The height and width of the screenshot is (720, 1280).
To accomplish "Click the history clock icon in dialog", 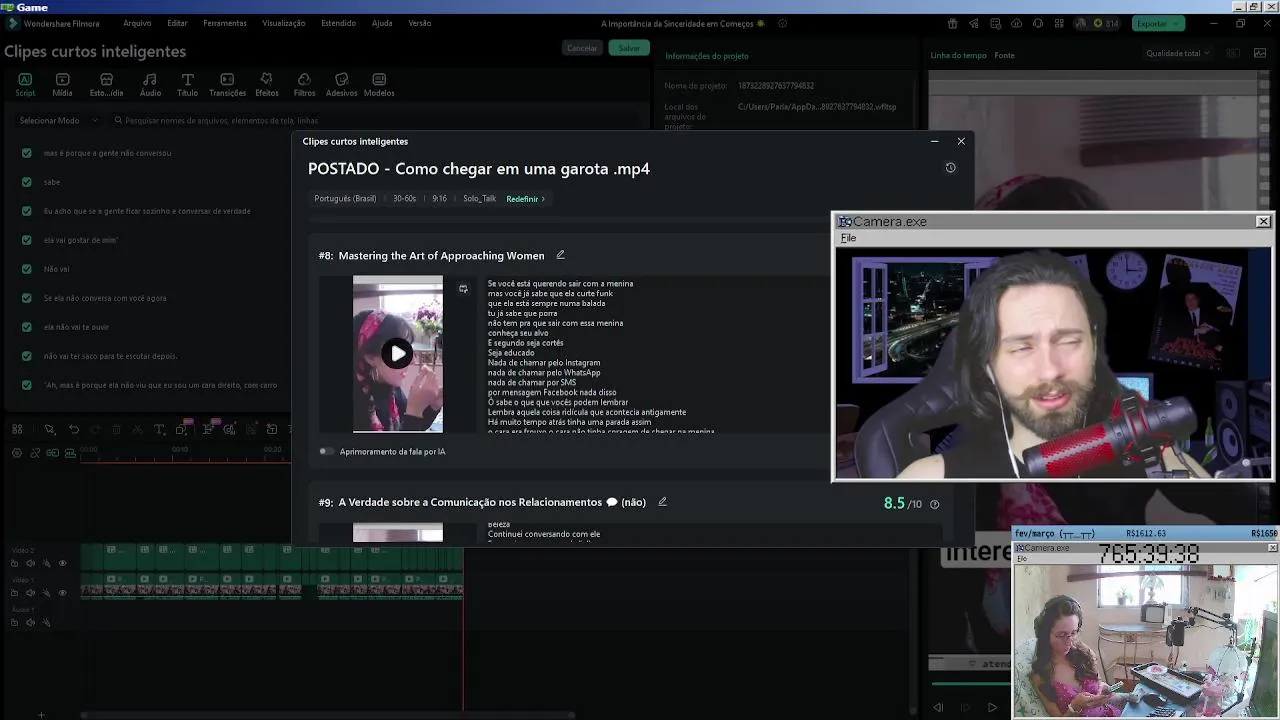I will pyautogui.click(x=950, y=168).
